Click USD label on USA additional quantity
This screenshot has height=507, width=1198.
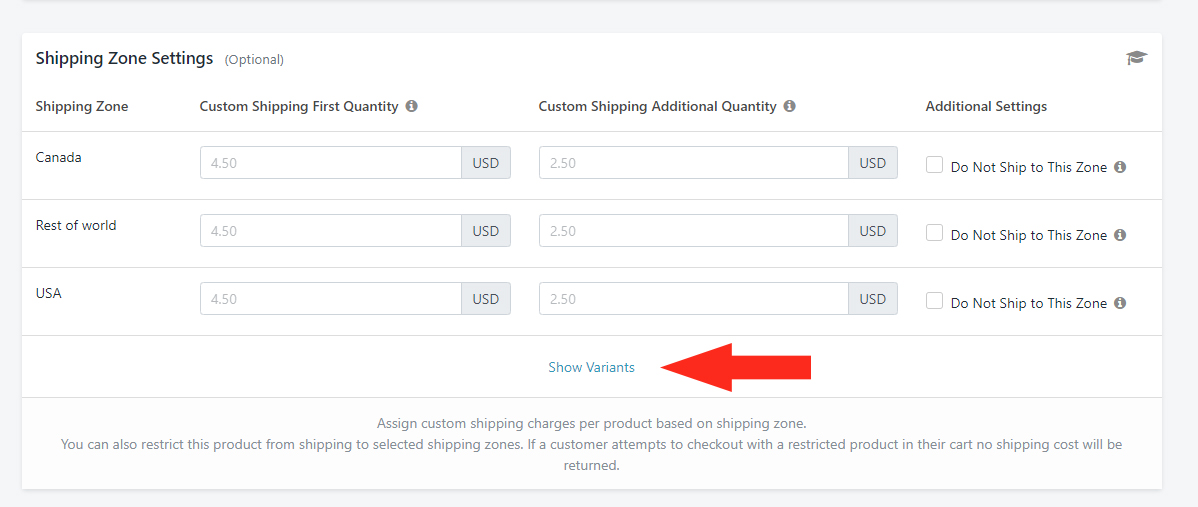pos(873,299)
